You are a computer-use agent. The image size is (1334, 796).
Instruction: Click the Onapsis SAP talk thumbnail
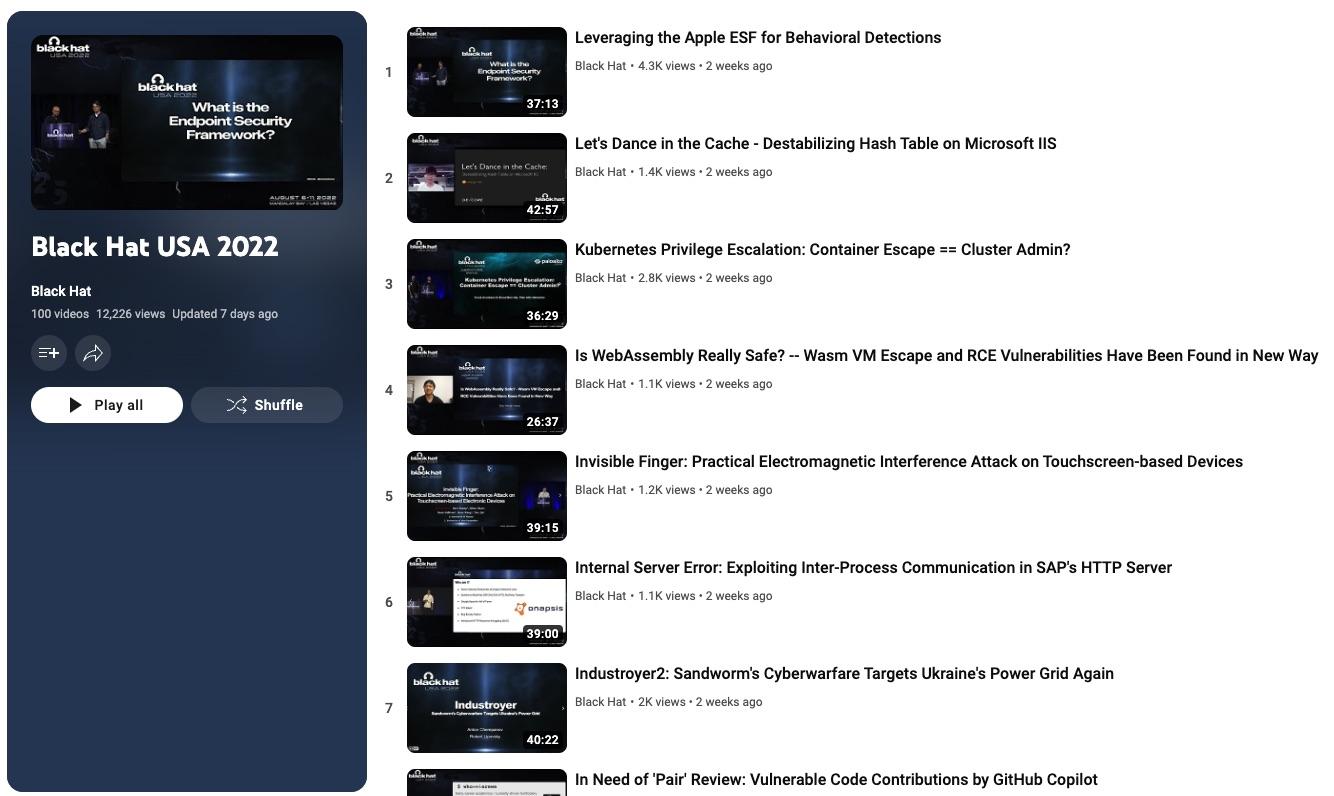[486, 602]
